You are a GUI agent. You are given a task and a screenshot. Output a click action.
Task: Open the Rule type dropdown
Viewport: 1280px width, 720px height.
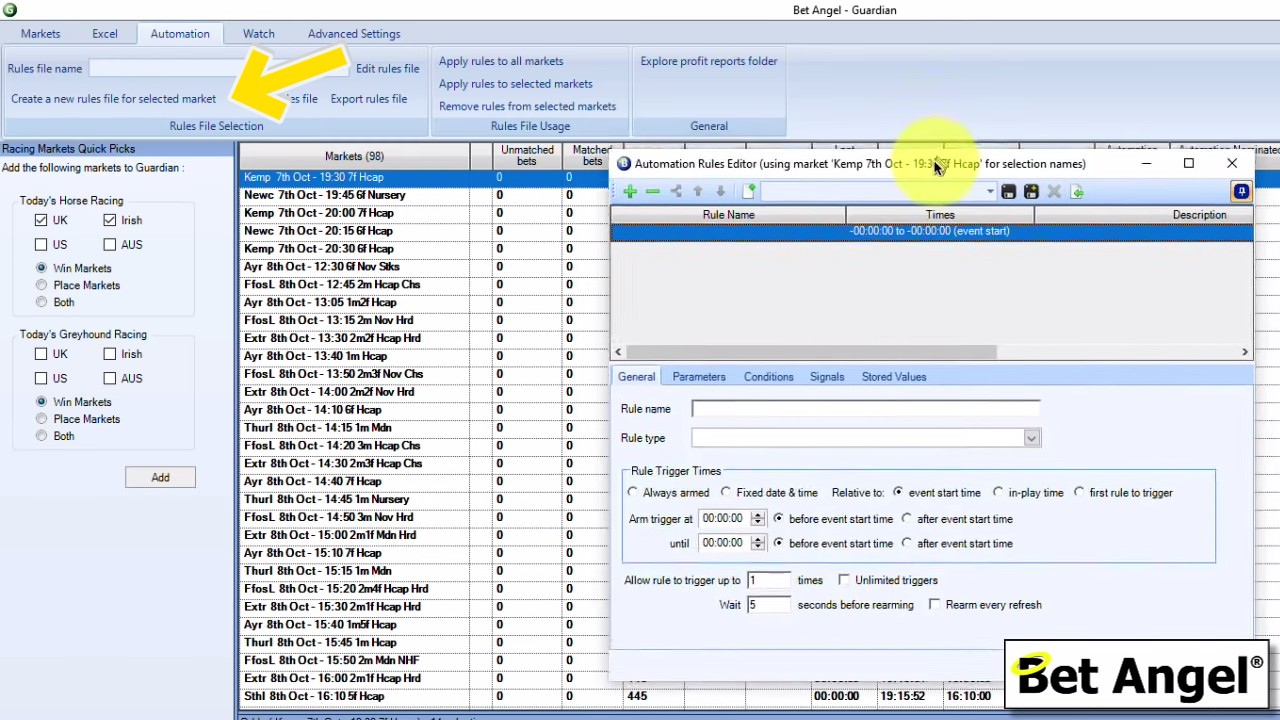point(1031,438)
